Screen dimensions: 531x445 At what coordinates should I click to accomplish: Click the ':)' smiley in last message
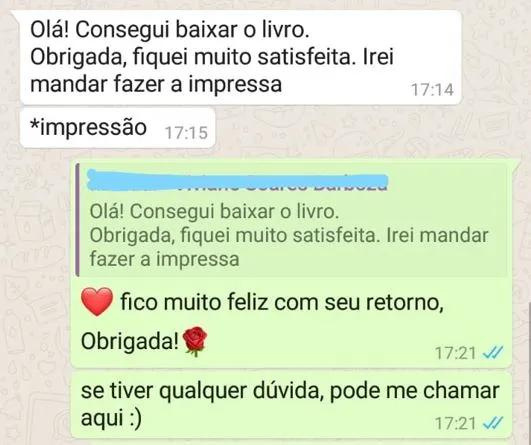(135, 419)
